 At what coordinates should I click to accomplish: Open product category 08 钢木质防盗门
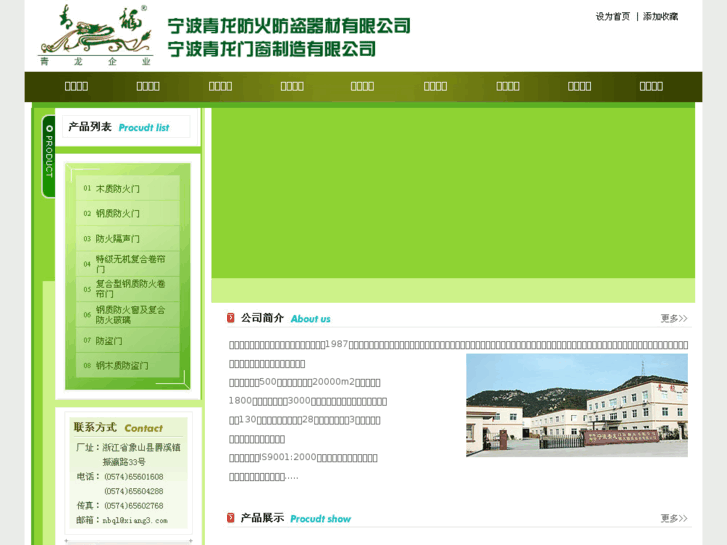(128, 365)
